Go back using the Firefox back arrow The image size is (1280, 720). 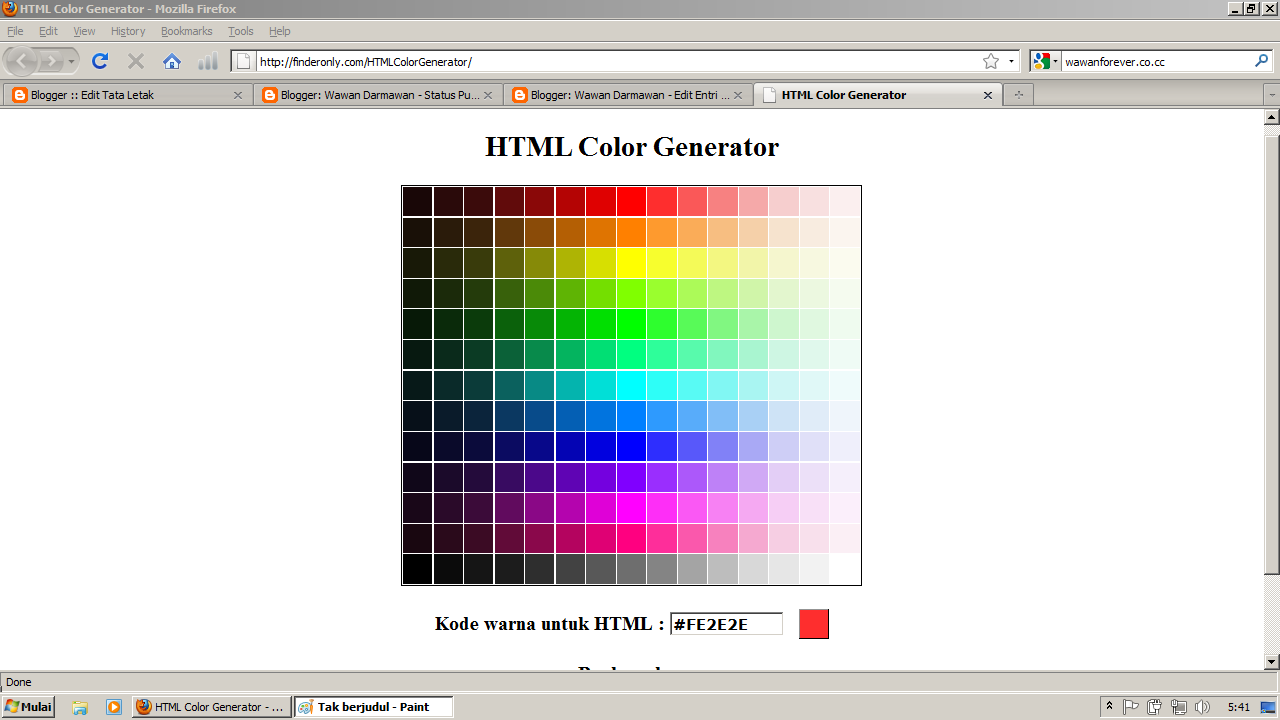point(22,61)
